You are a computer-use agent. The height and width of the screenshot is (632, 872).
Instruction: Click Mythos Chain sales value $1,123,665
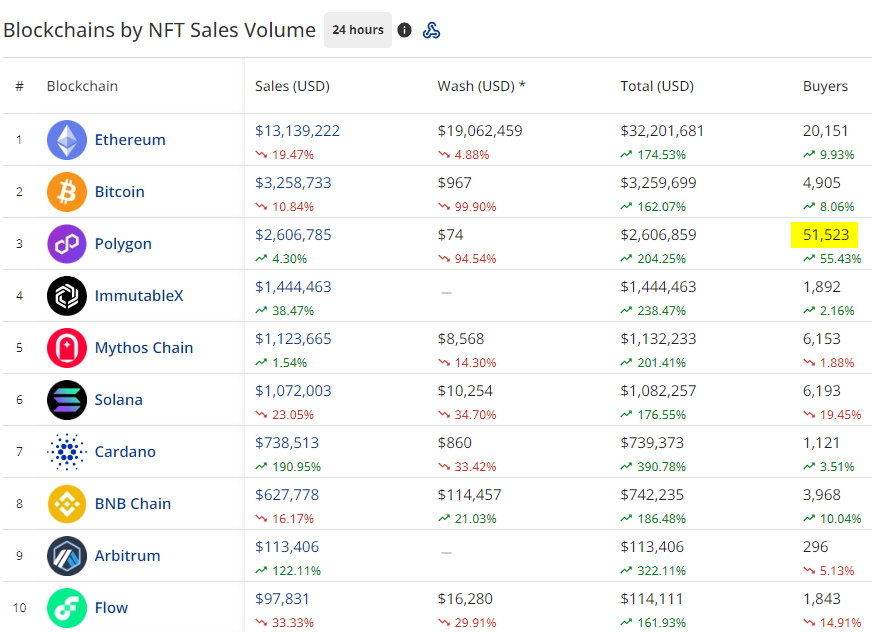(x=293, y=339)
